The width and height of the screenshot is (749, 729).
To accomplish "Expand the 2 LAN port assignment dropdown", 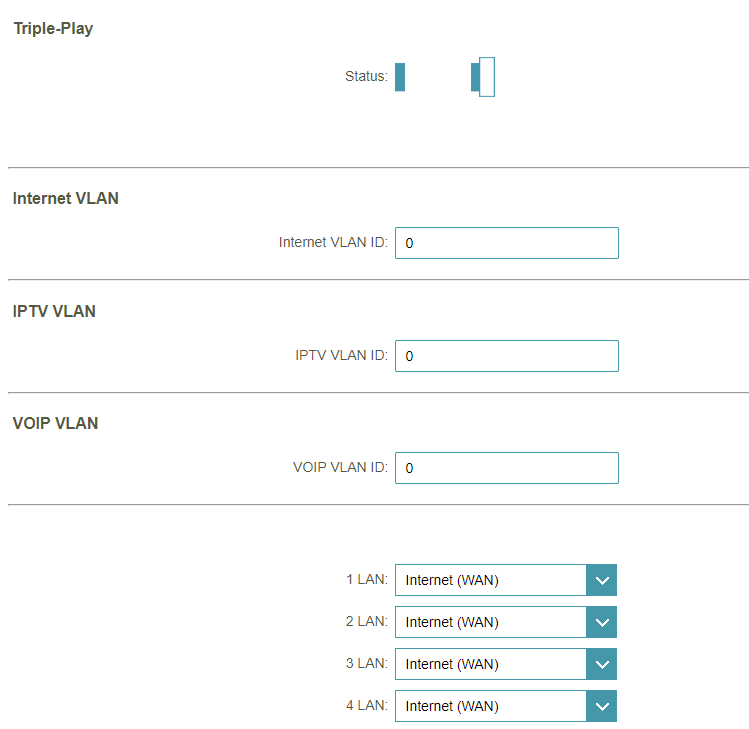I will point(491,622).
